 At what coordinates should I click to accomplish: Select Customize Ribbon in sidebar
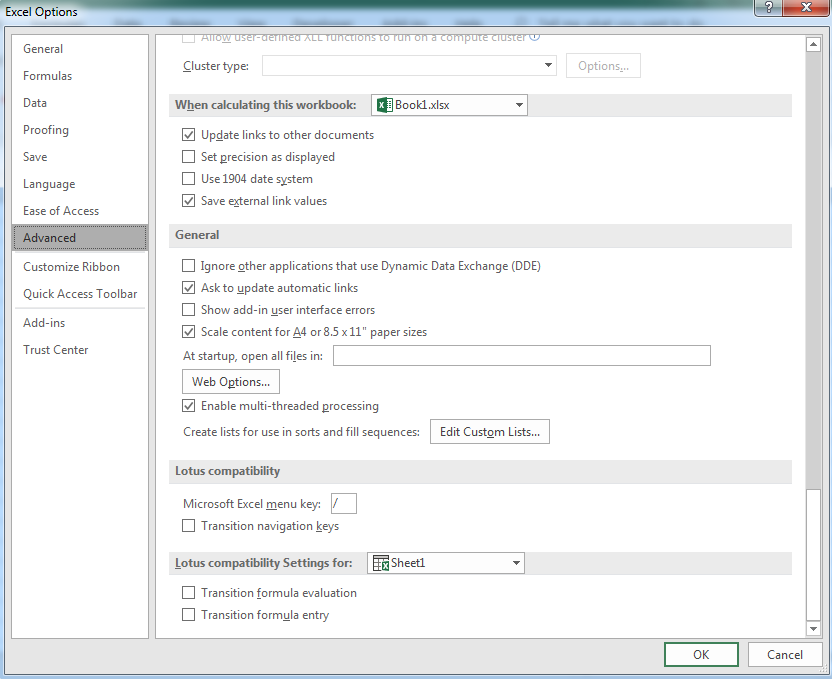(71, 267)
